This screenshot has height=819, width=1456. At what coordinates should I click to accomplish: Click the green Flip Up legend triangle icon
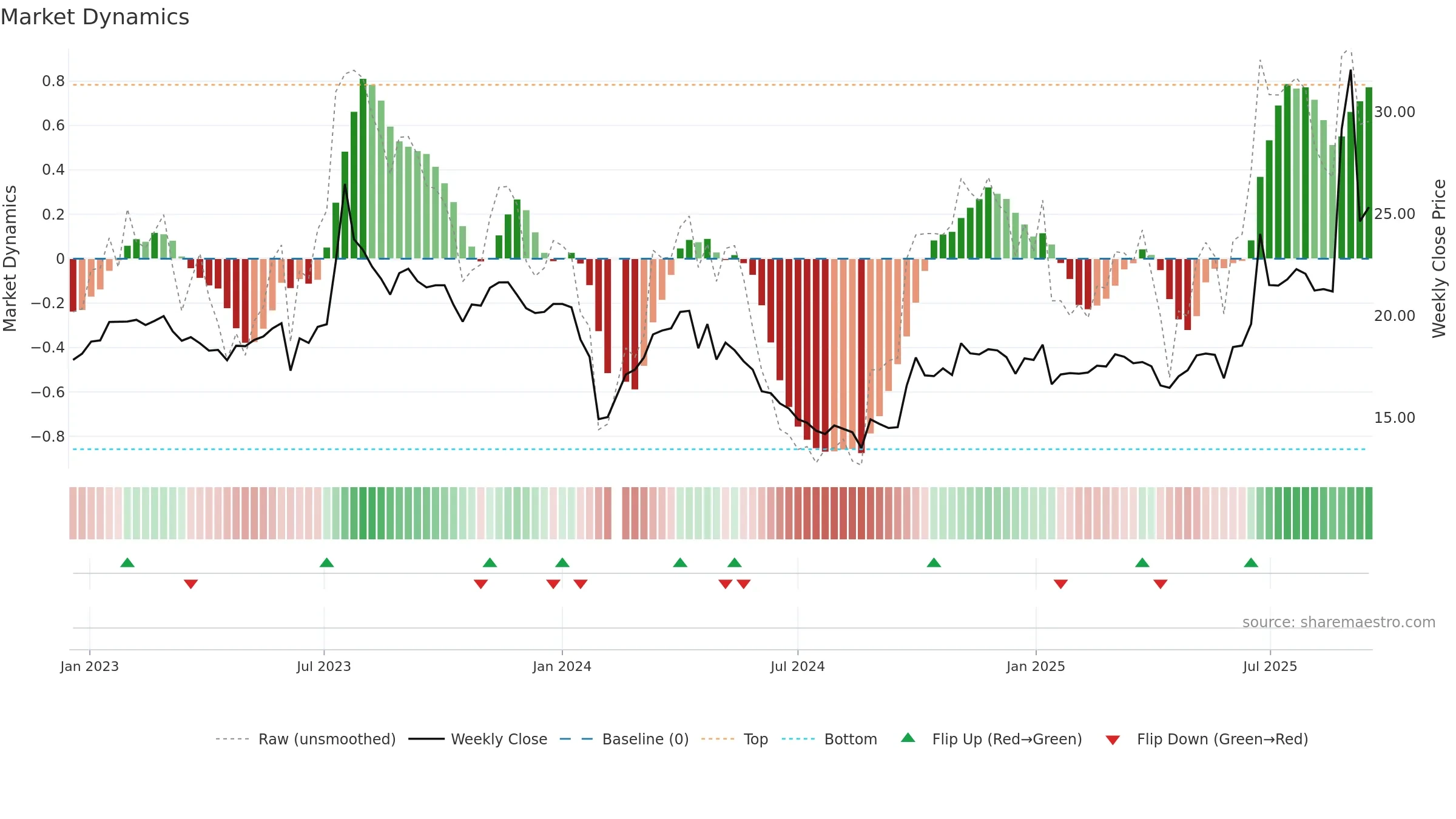[908, 738]
